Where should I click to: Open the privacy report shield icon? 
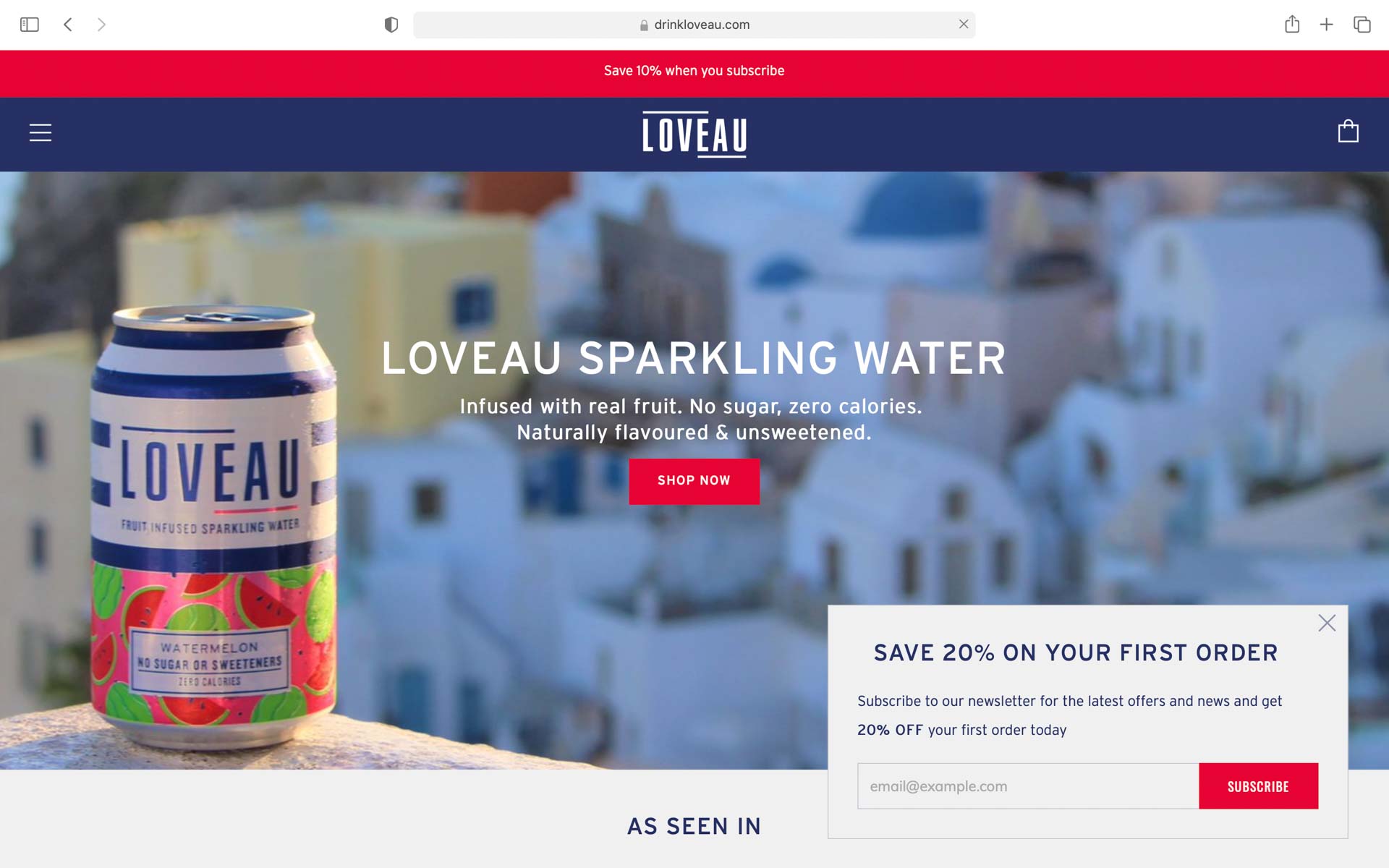pyautogui.click(x=391, y=25)
